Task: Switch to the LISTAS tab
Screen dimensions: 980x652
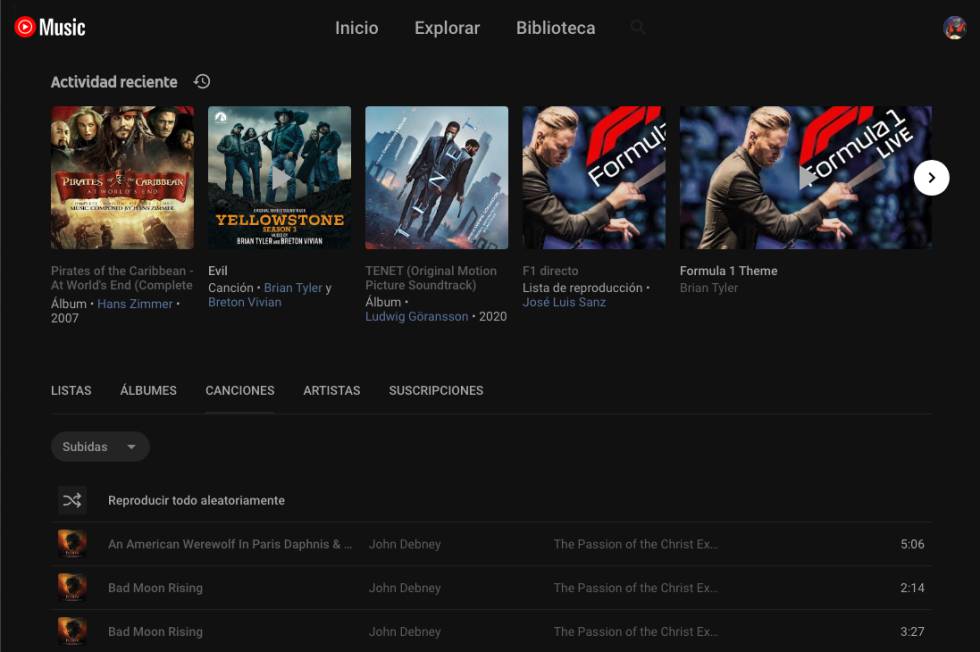Action: [71, 390]
